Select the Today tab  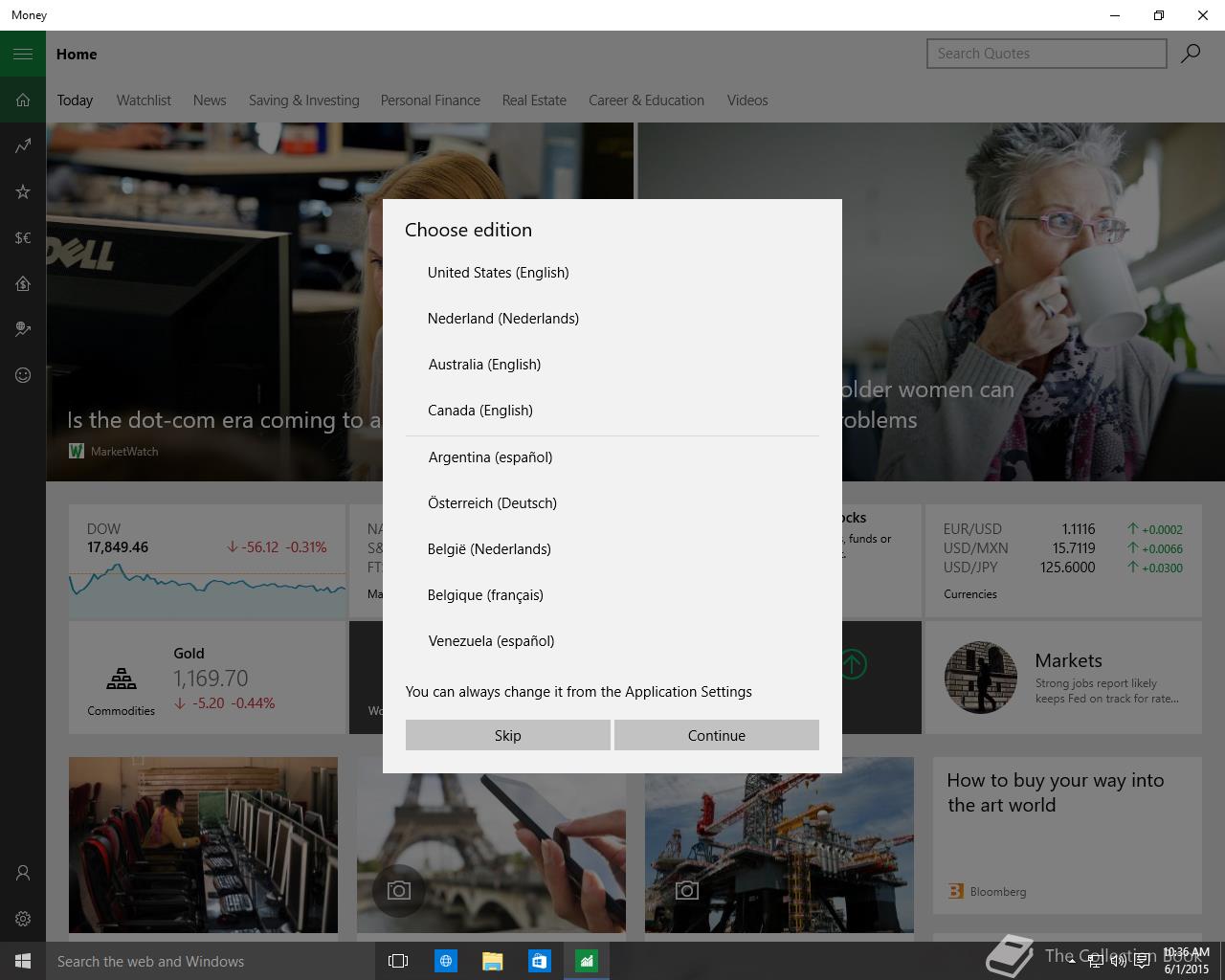coord(75,100)
